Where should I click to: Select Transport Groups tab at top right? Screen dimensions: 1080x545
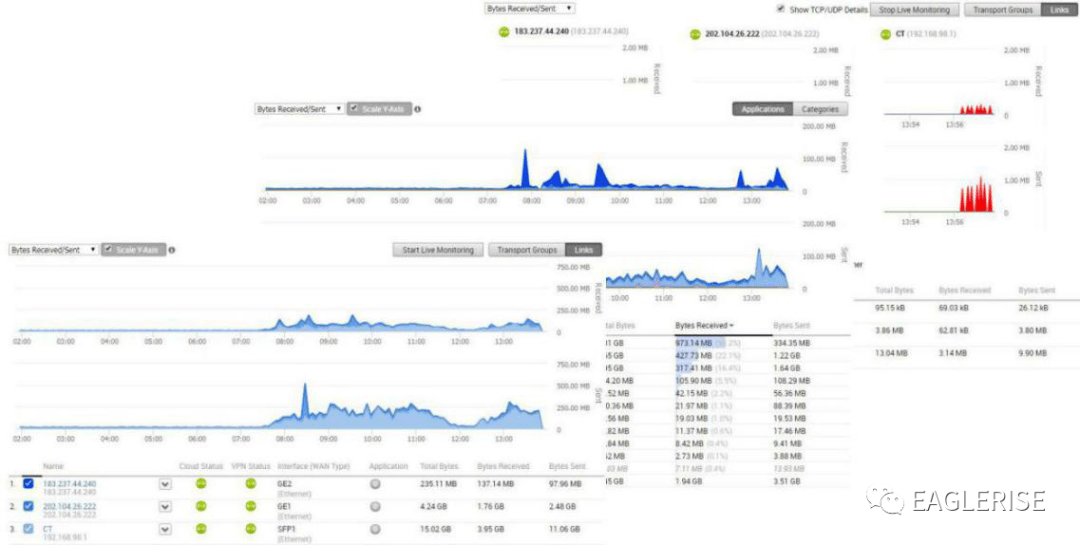coord(1003,9)
